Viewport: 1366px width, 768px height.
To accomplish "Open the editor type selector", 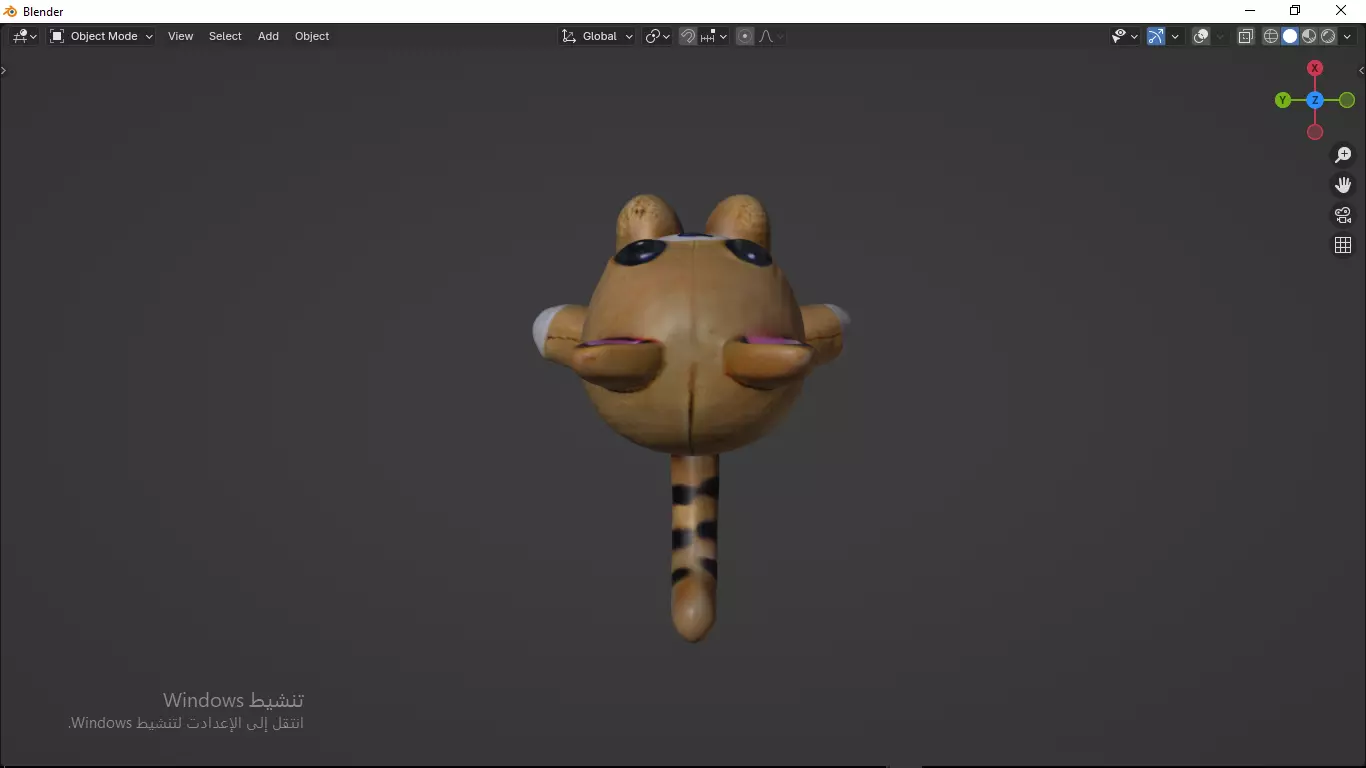I will [x=24, y=36].
